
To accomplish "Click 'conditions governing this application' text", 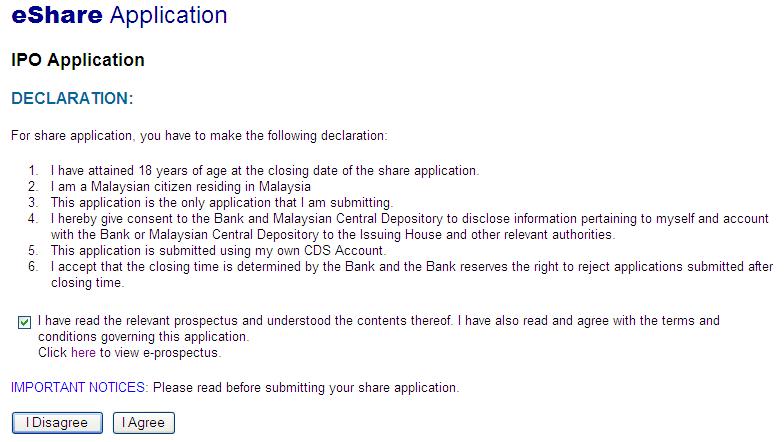I will (144, 336).
